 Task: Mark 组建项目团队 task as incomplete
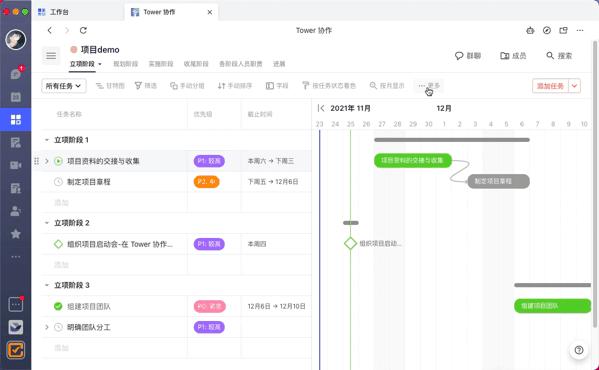click(x=58, y=306)
